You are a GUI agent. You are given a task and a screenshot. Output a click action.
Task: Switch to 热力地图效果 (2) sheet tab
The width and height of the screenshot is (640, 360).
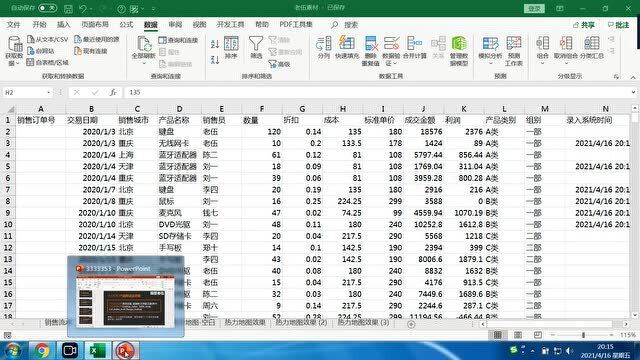click(301, 322)
